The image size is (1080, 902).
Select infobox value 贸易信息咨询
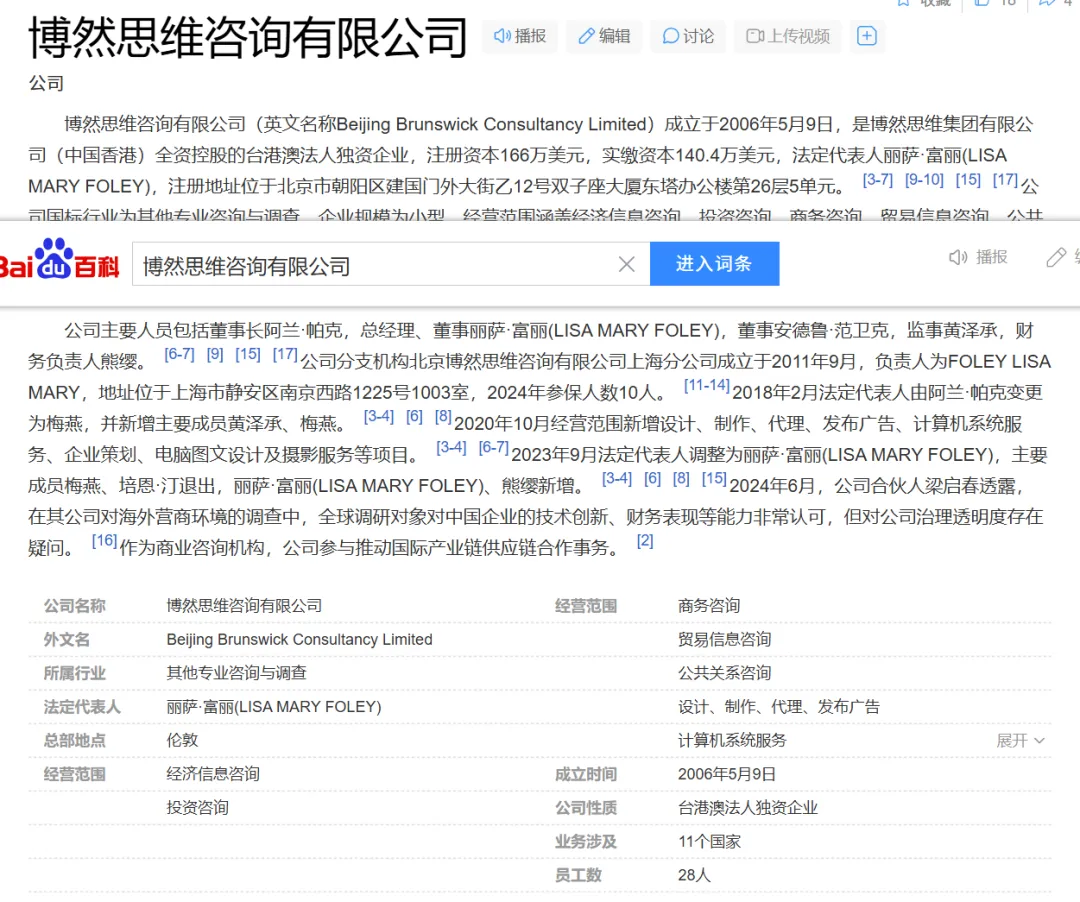[725, 640]
